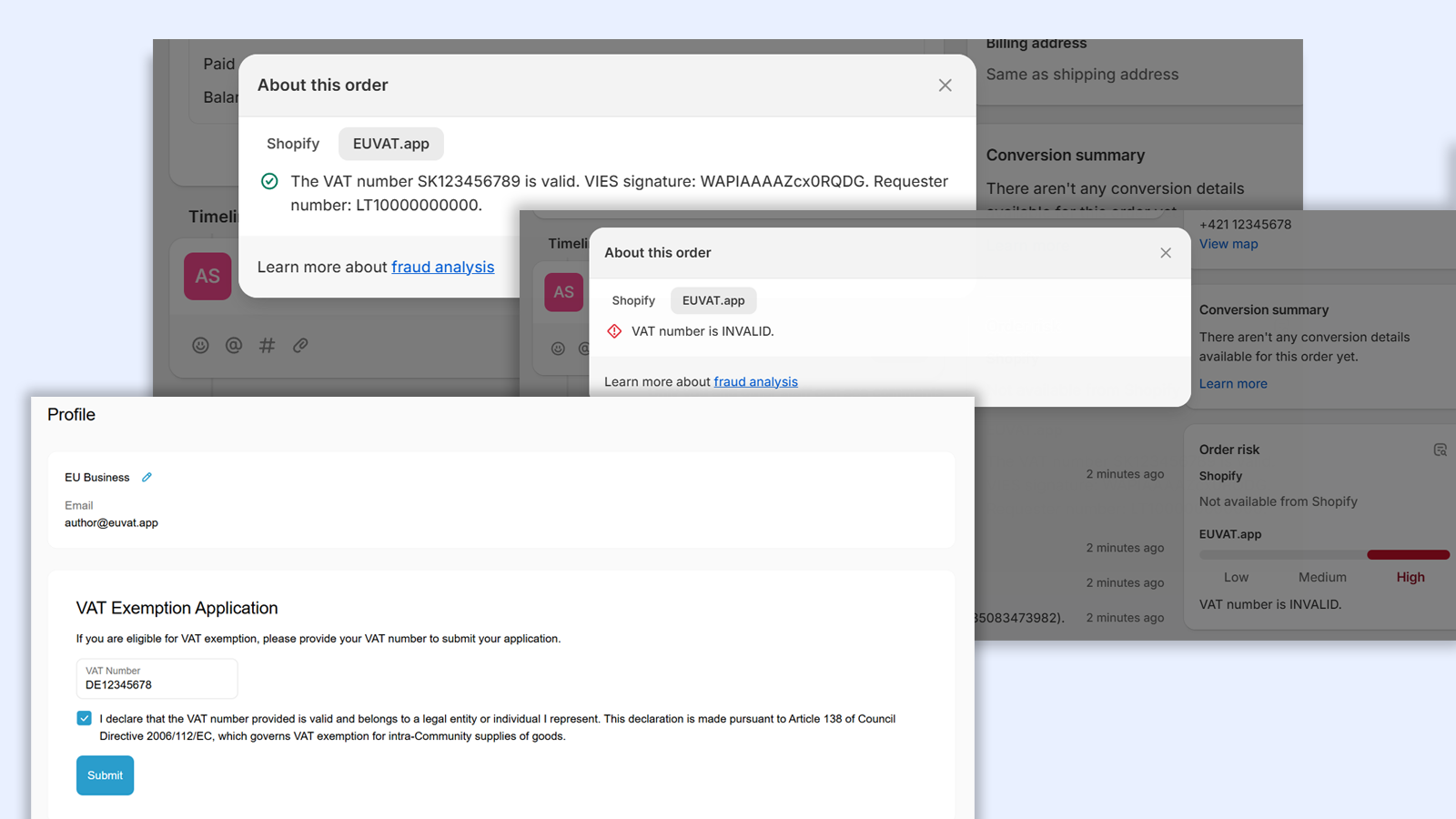1456x819 pixels.
Task: Click the EUVAT.app risk level bar
Action: (1324, 554)
